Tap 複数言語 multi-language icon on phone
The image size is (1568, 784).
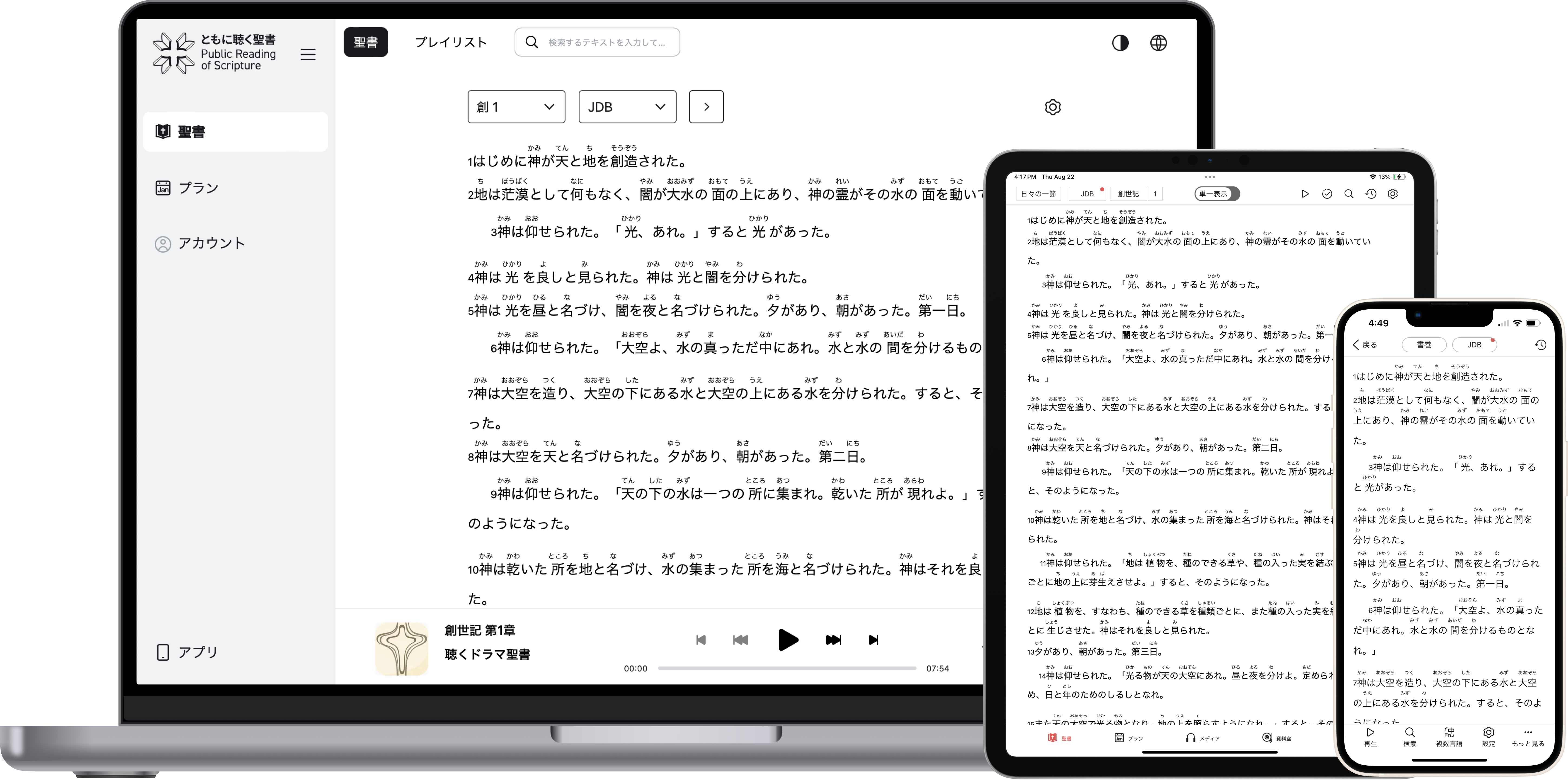point(1449,737)
